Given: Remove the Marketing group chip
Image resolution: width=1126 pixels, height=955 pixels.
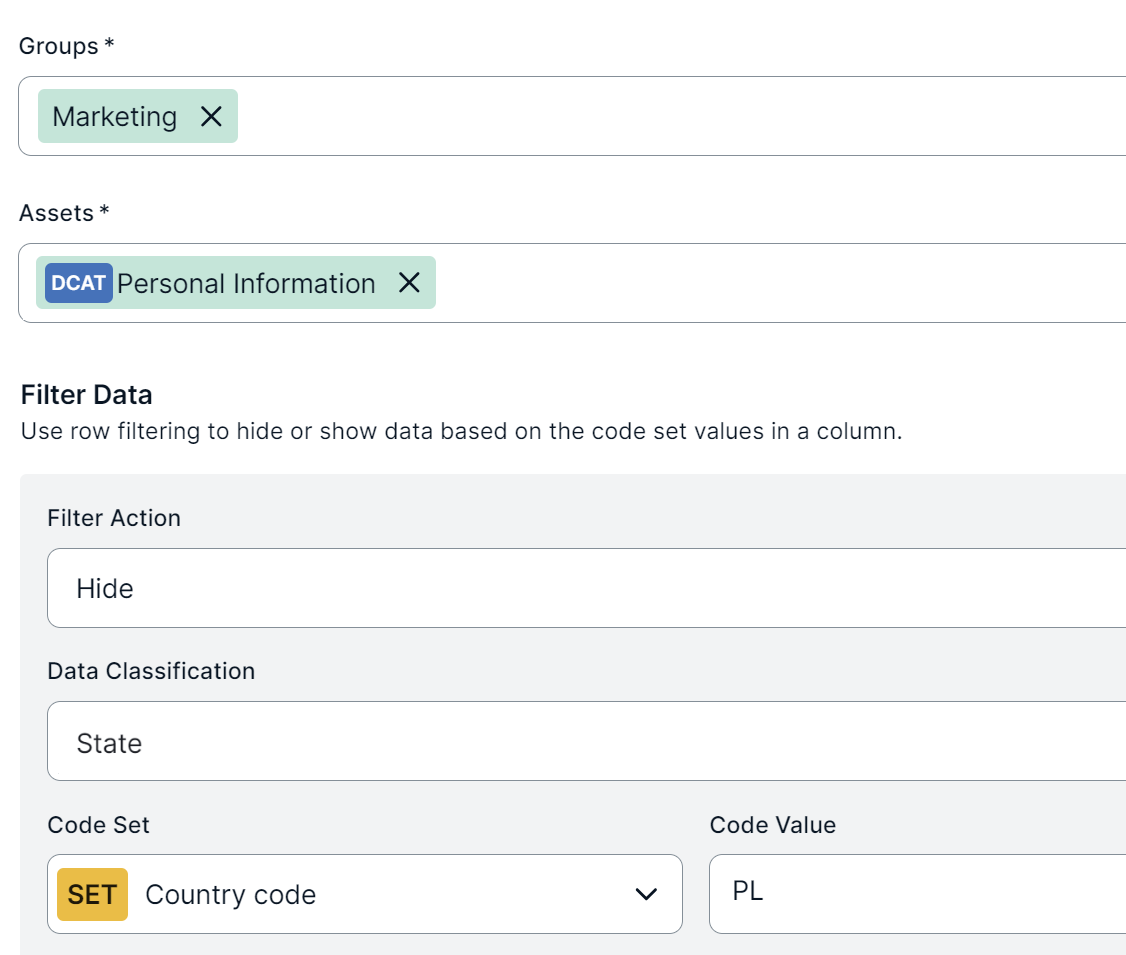Looking at the screenshot, I should point(211,117).
